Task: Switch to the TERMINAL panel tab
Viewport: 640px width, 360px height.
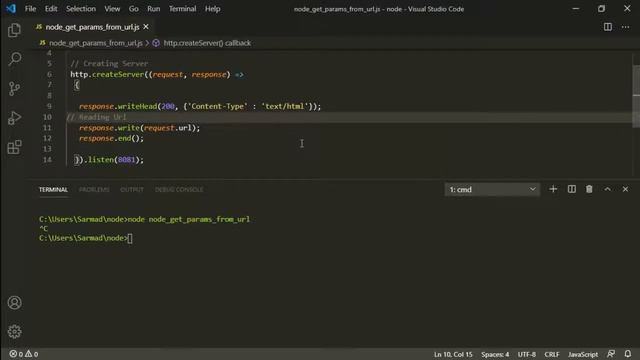Action: coord(53,189)
